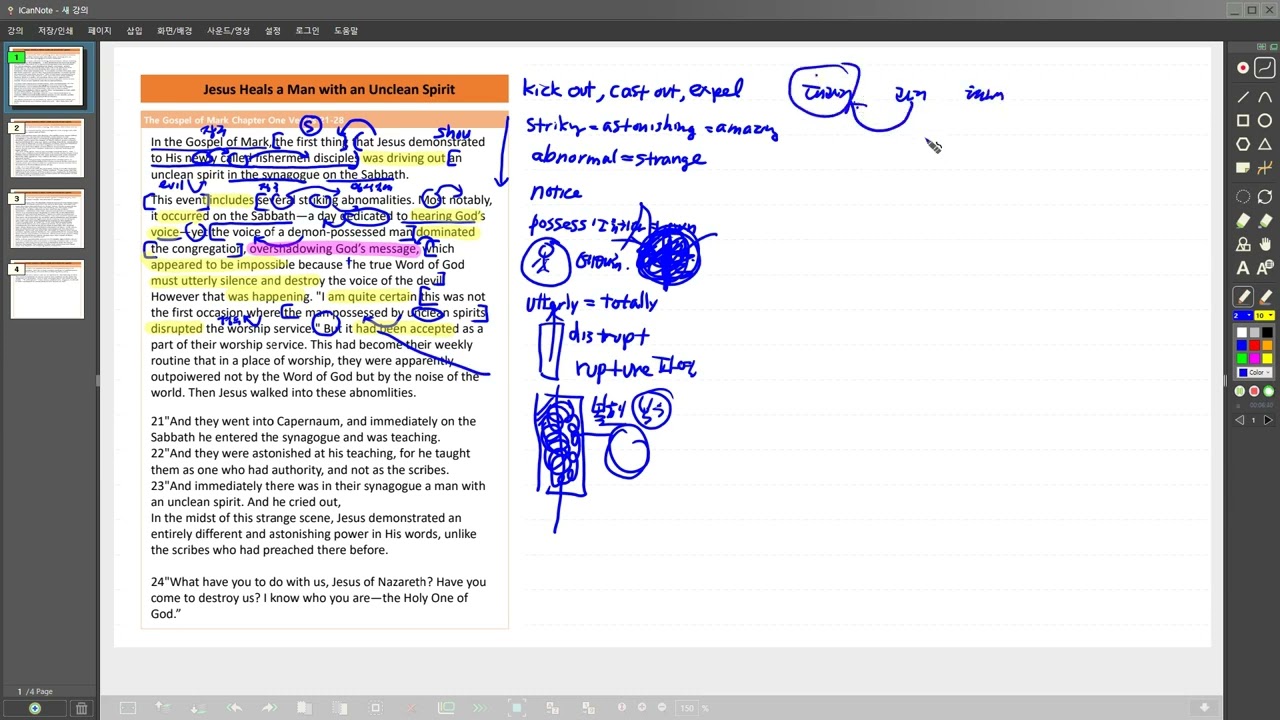Go to previous page with left arrow
1280x720 pixels.
click(x=1240, y=420)
